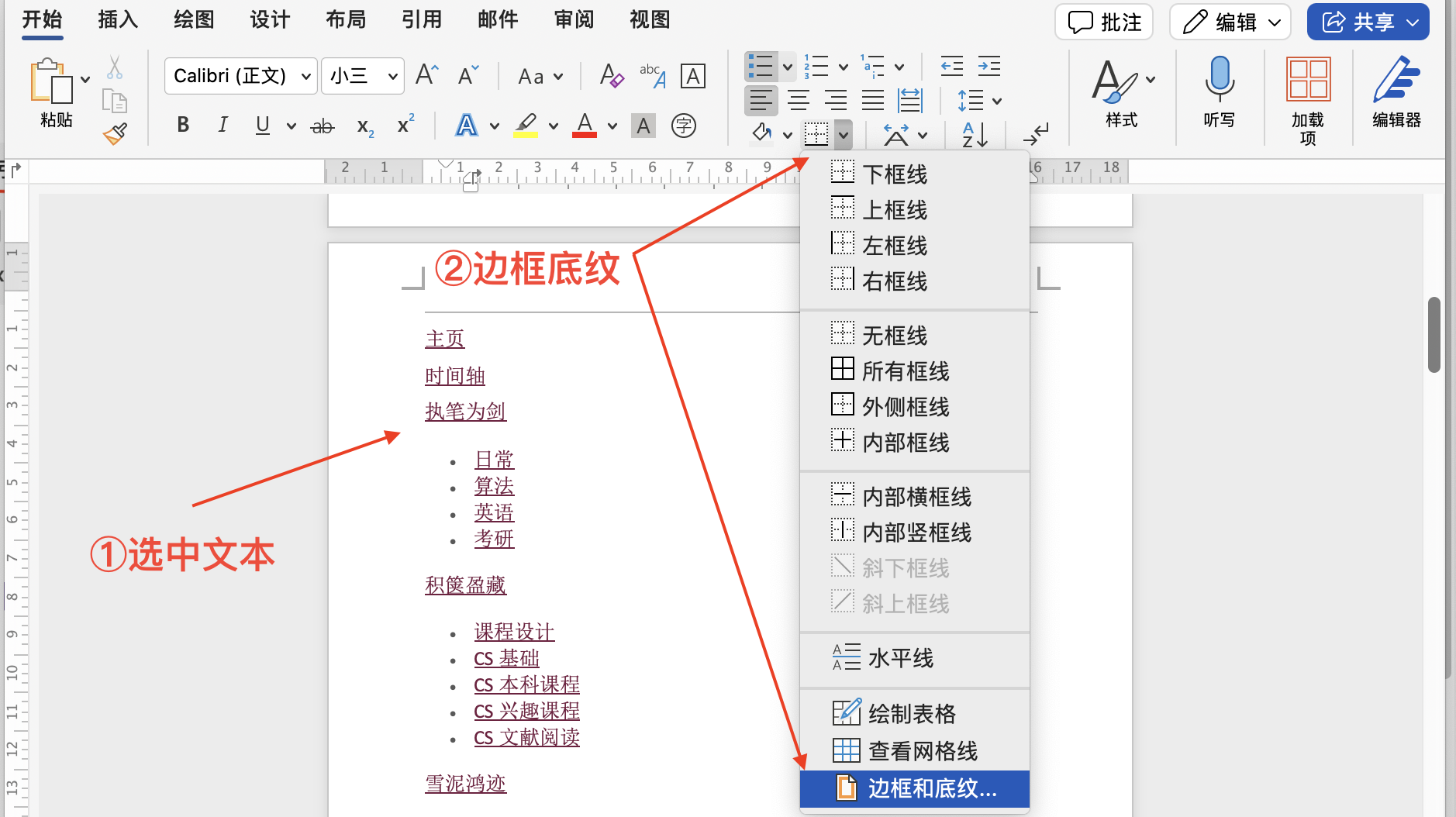Open the Editor pen icon
The image size is (1456, 817).
point(1396,91)
